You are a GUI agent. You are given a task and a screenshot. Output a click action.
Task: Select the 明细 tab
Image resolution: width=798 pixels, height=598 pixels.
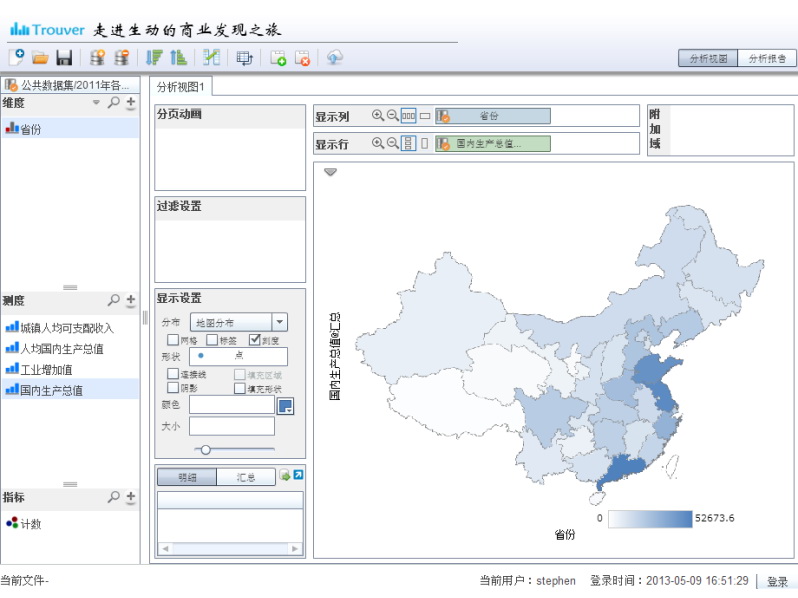click(187, 477)
